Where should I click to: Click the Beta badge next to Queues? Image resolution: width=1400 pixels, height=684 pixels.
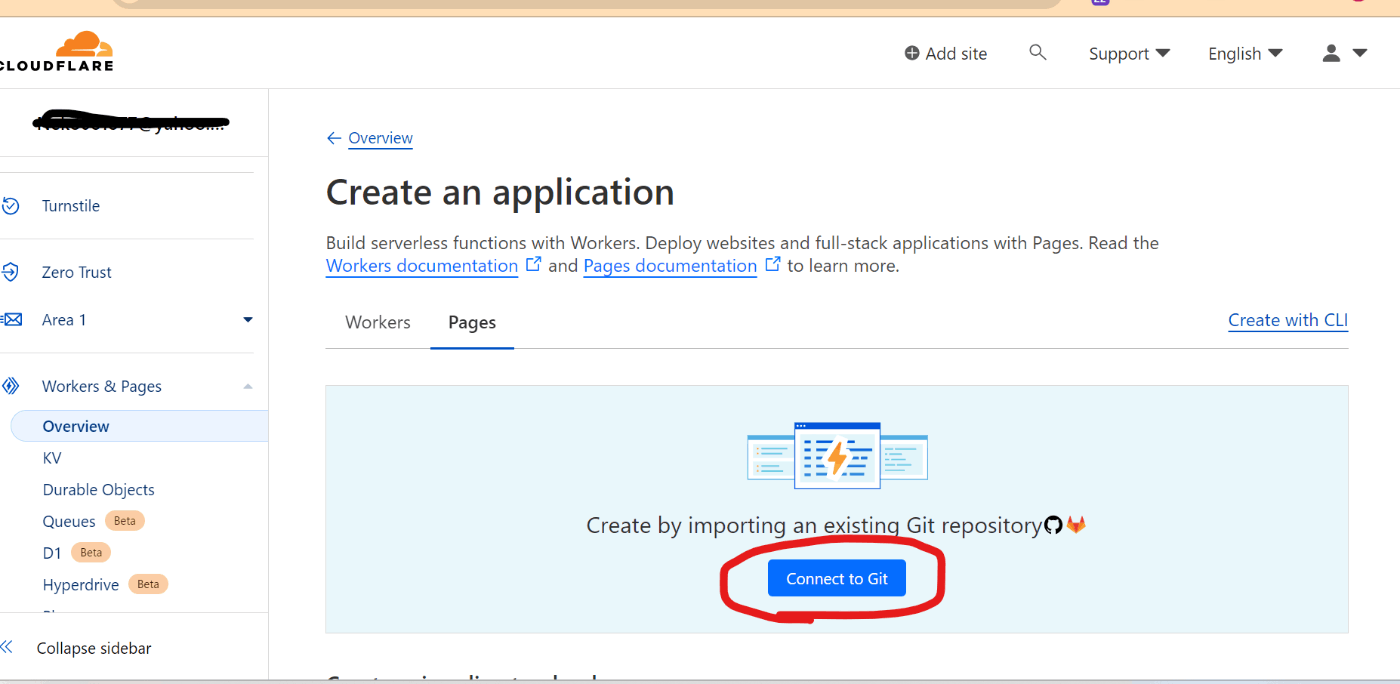[125, 521]
